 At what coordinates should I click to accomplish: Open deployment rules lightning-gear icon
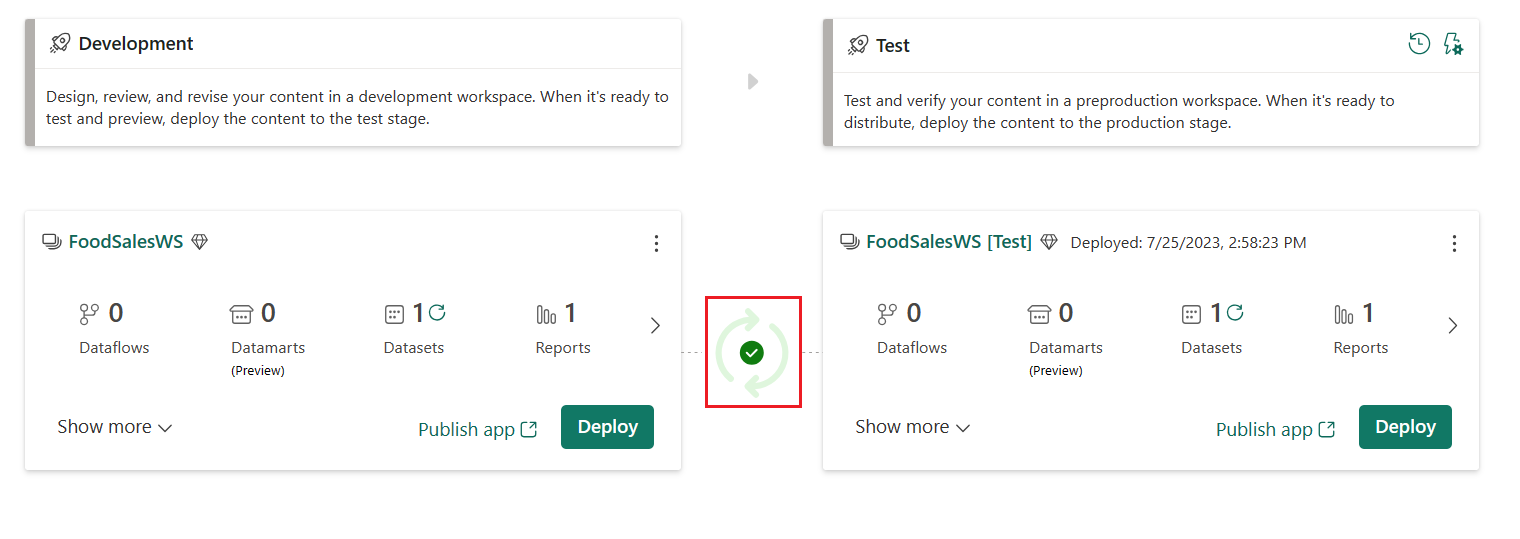[1453, 44]
